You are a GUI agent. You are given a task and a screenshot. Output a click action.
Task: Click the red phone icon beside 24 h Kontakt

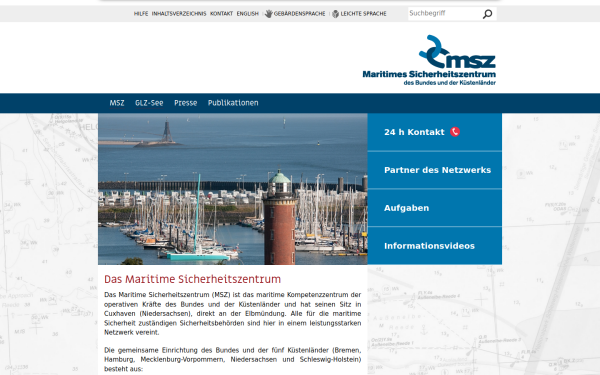click(x=455, y=132)
